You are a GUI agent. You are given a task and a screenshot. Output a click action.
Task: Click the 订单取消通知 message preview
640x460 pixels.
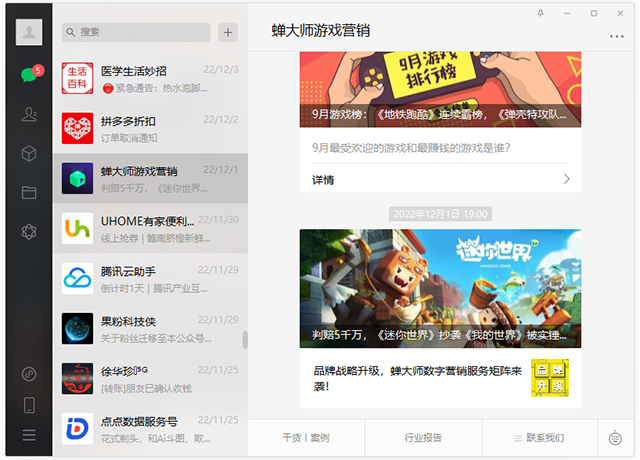pos(129,138)
